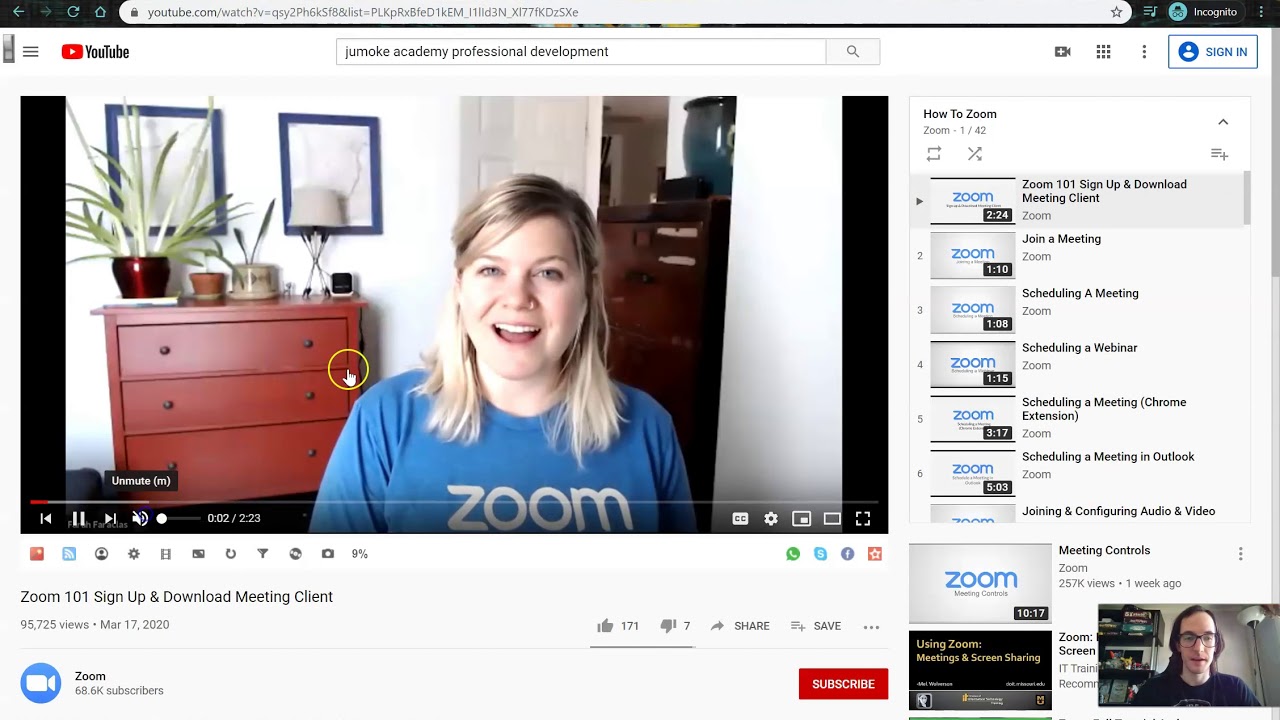Click the cinema screen extension icon
This screenshot has width=1280, height=720.
click(x=198, y=553)
